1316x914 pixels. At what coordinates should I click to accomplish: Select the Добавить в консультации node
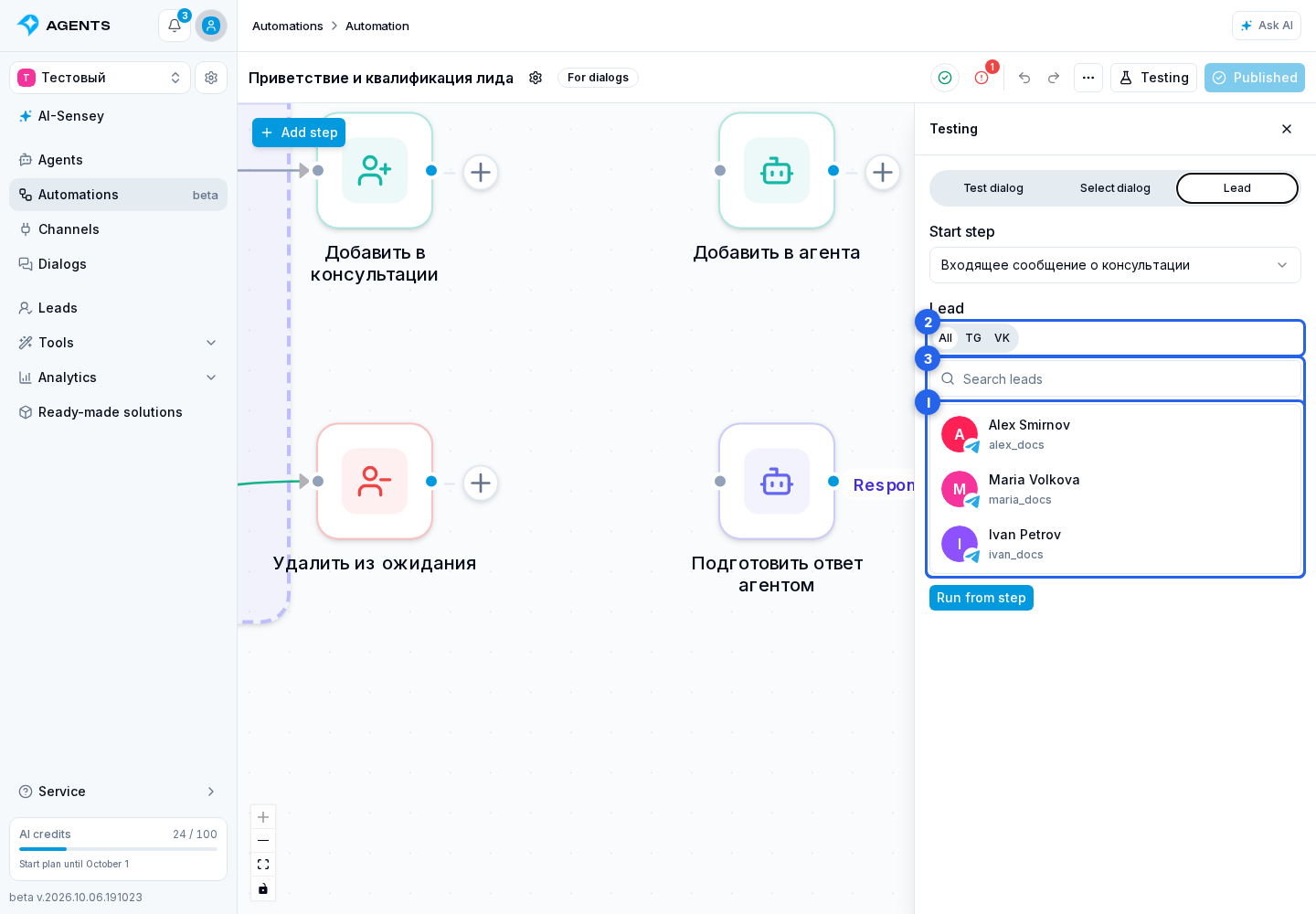coord(375,171)
